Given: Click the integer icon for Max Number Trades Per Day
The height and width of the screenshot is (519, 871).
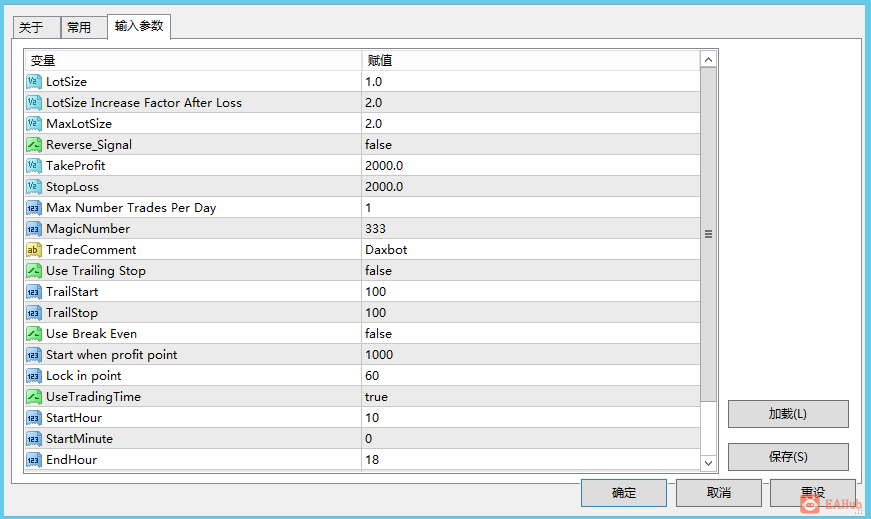Looking at the screenshot, I should click(x=34, y=208).
